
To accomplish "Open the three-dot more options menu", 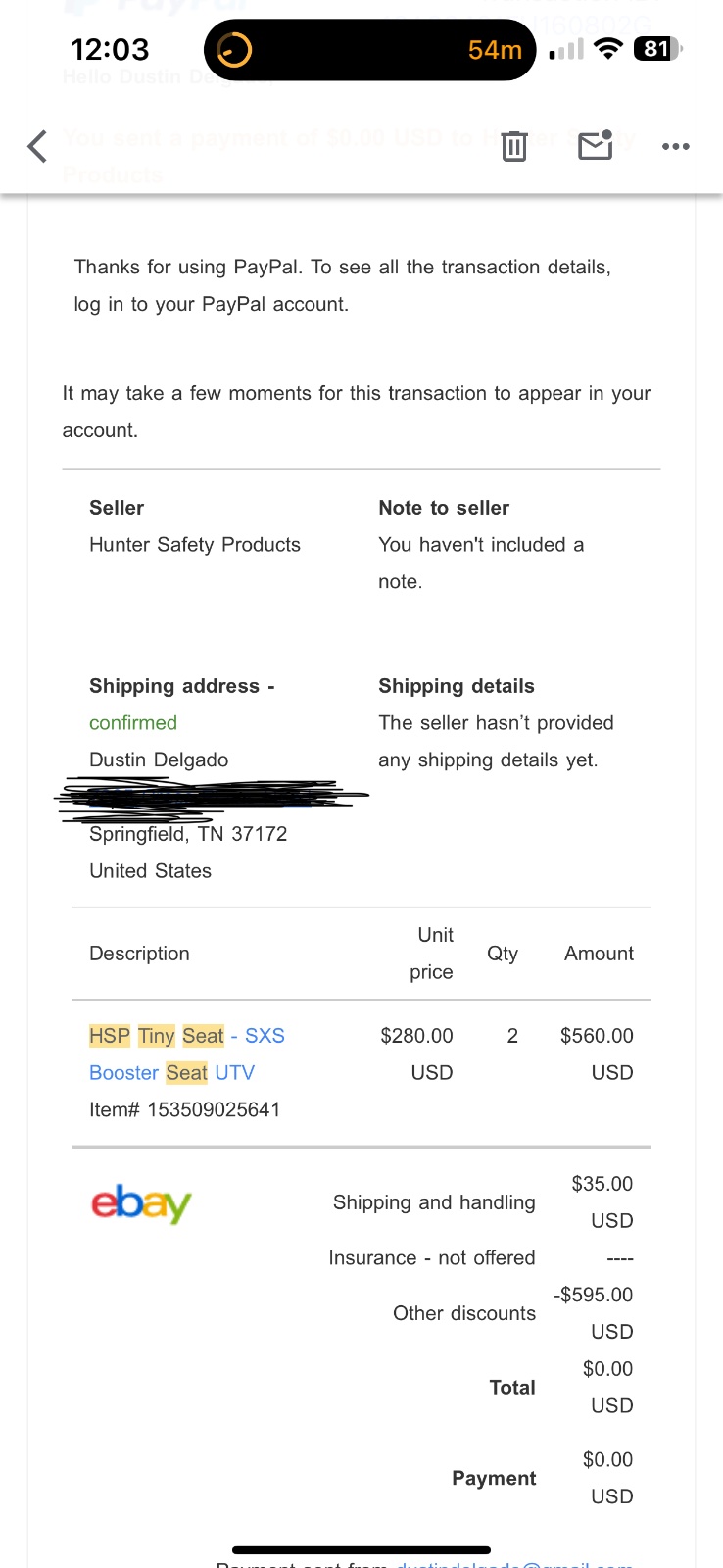I will (675, 147).
